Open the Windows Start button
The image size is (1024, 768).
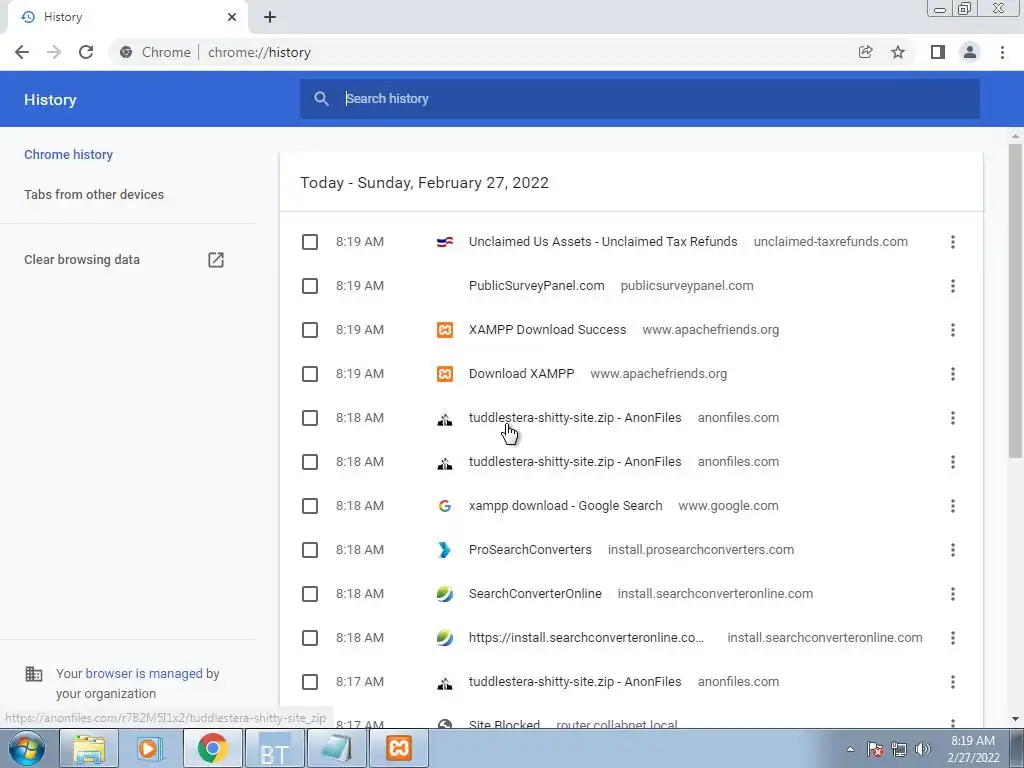[x=26, y=748]
